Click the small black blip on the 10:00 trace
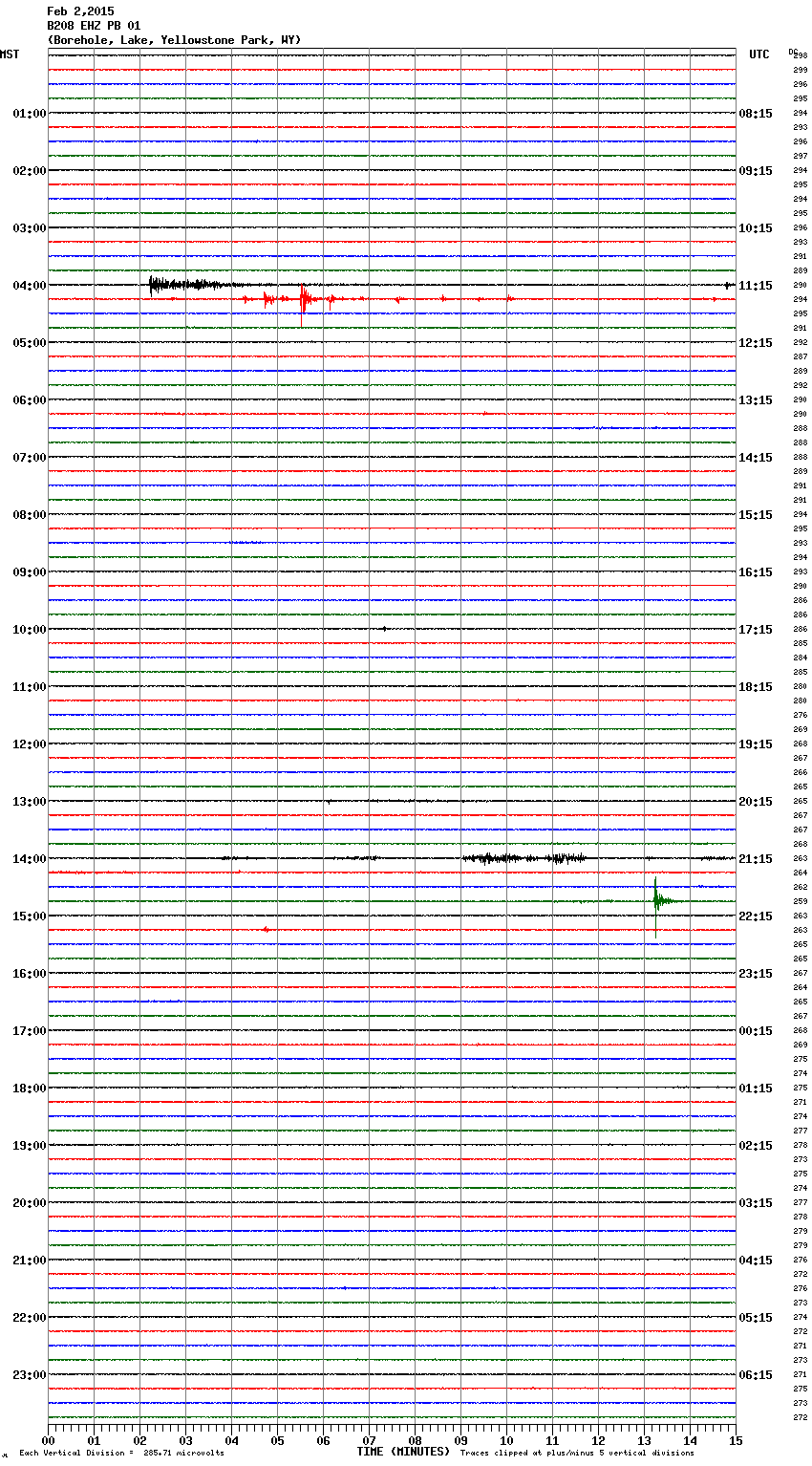812x1466 pixels. click(384, 629)
